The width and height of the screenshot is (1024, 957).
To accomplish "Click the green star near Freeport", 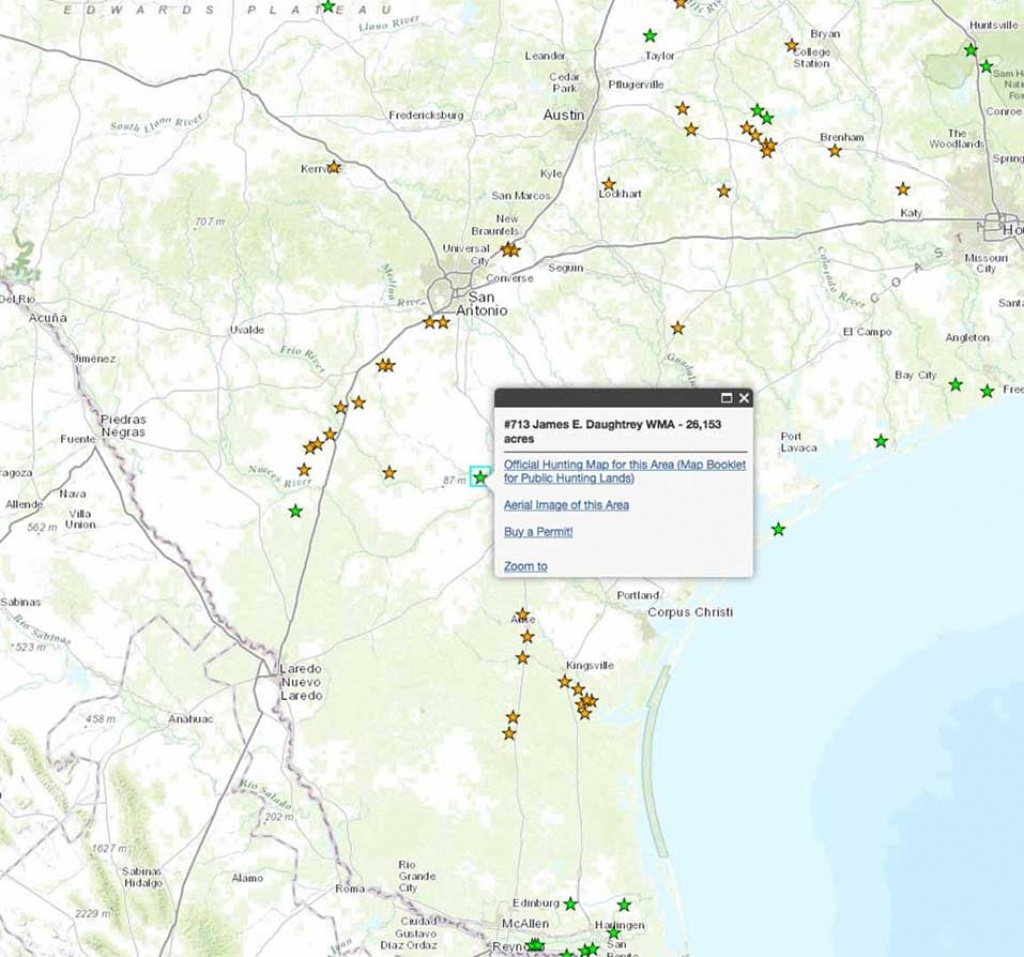I will (988, 391).
